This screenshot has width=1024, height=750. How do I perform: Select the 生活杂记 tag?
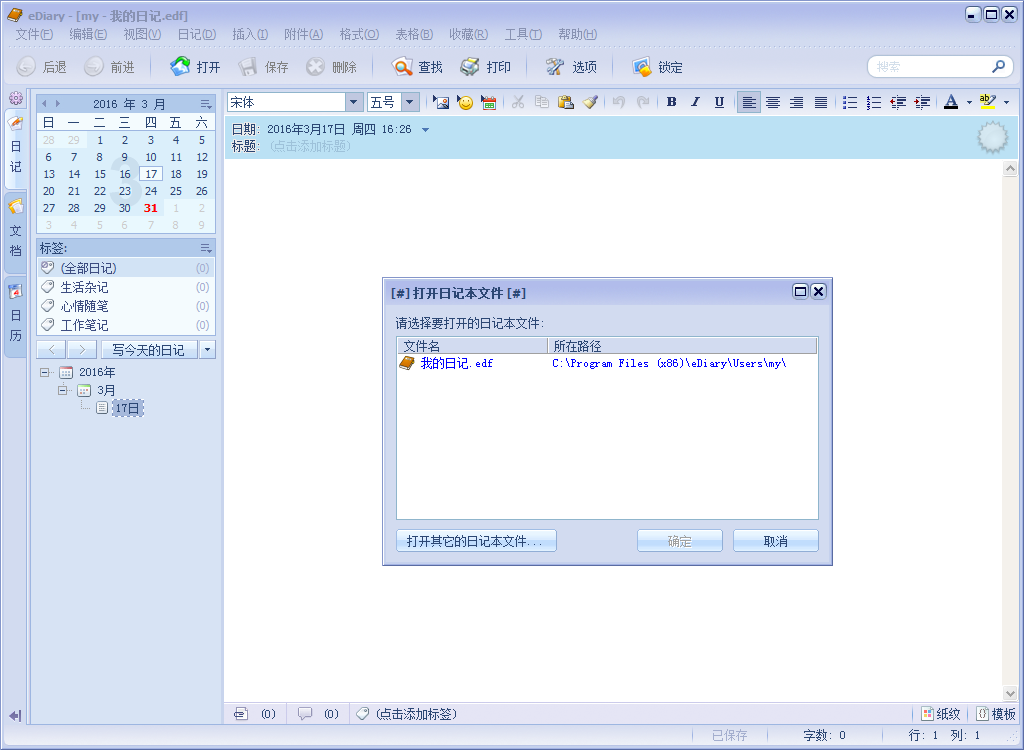[126, 287]
